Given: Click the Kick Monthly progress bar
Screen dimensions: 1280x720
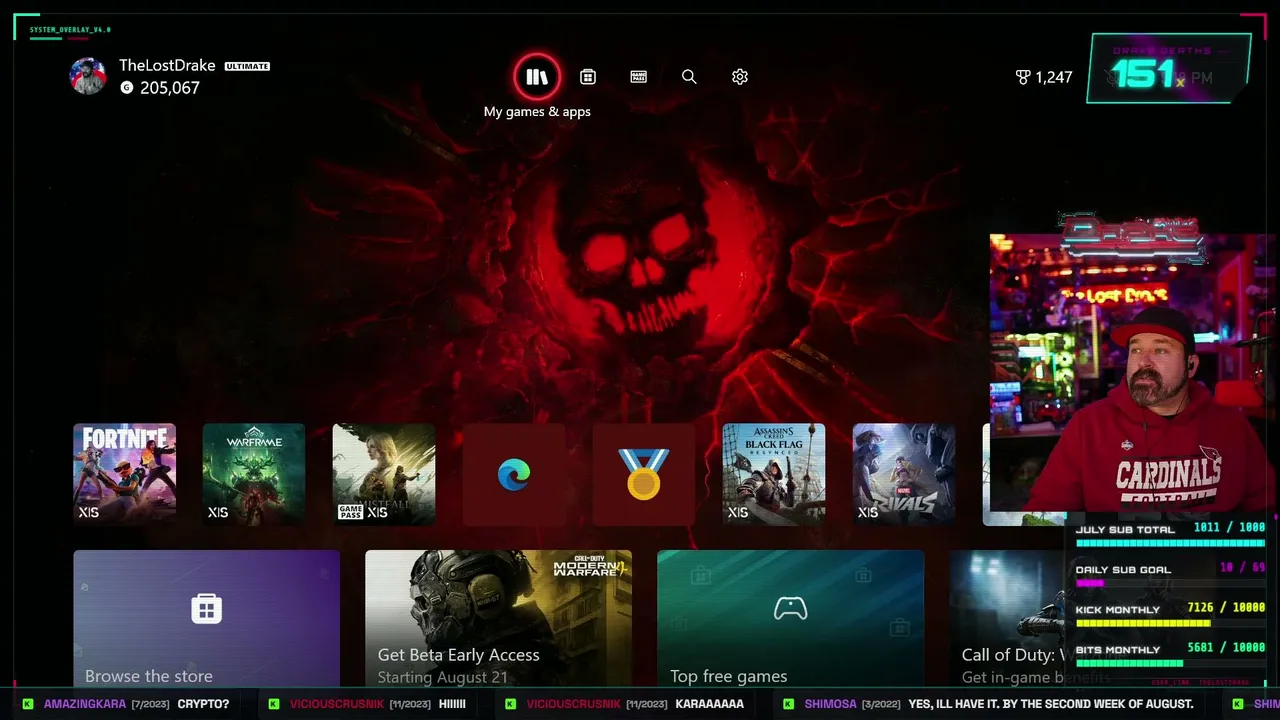Looking at the screenshot, I should pyautogui.click(x=1169, y=623).
